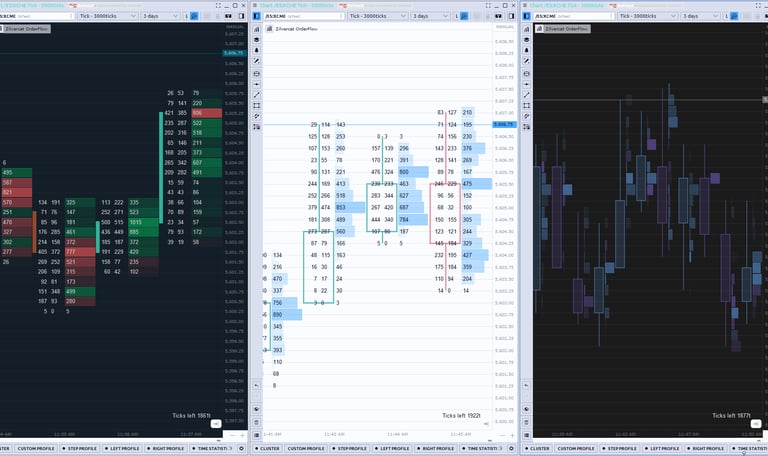Toggle left sidebar panel button in middle chart
The height and width of the screenshot is (456, 768).
click(256, 16)
